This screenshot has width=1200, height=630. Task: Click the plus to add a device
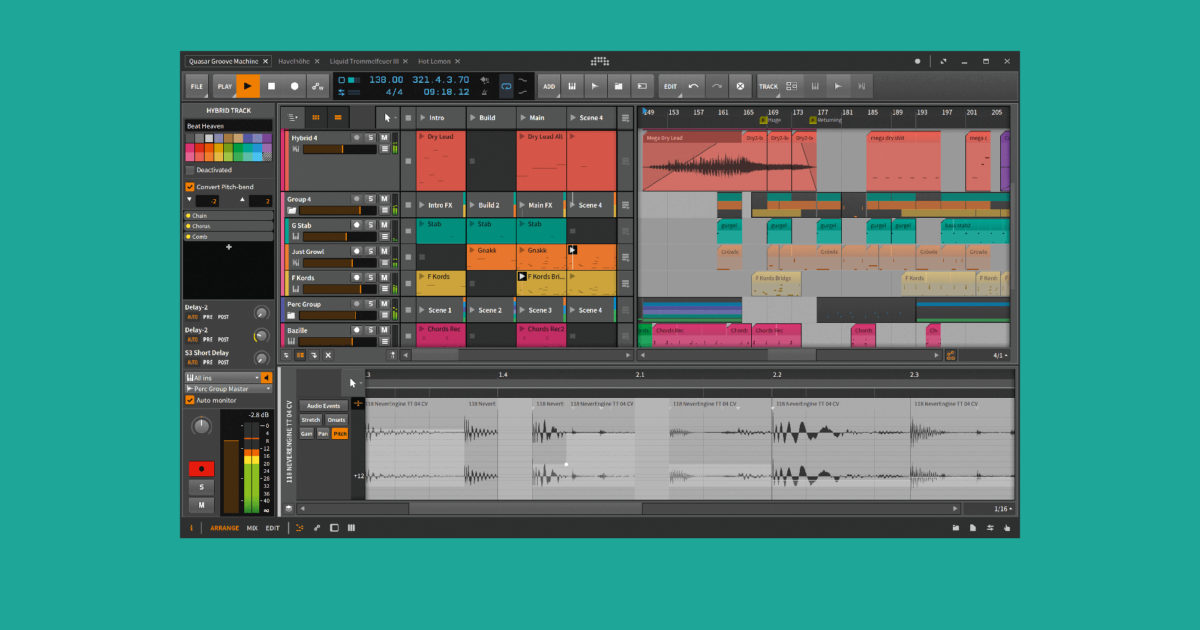(x=228, y=247)
